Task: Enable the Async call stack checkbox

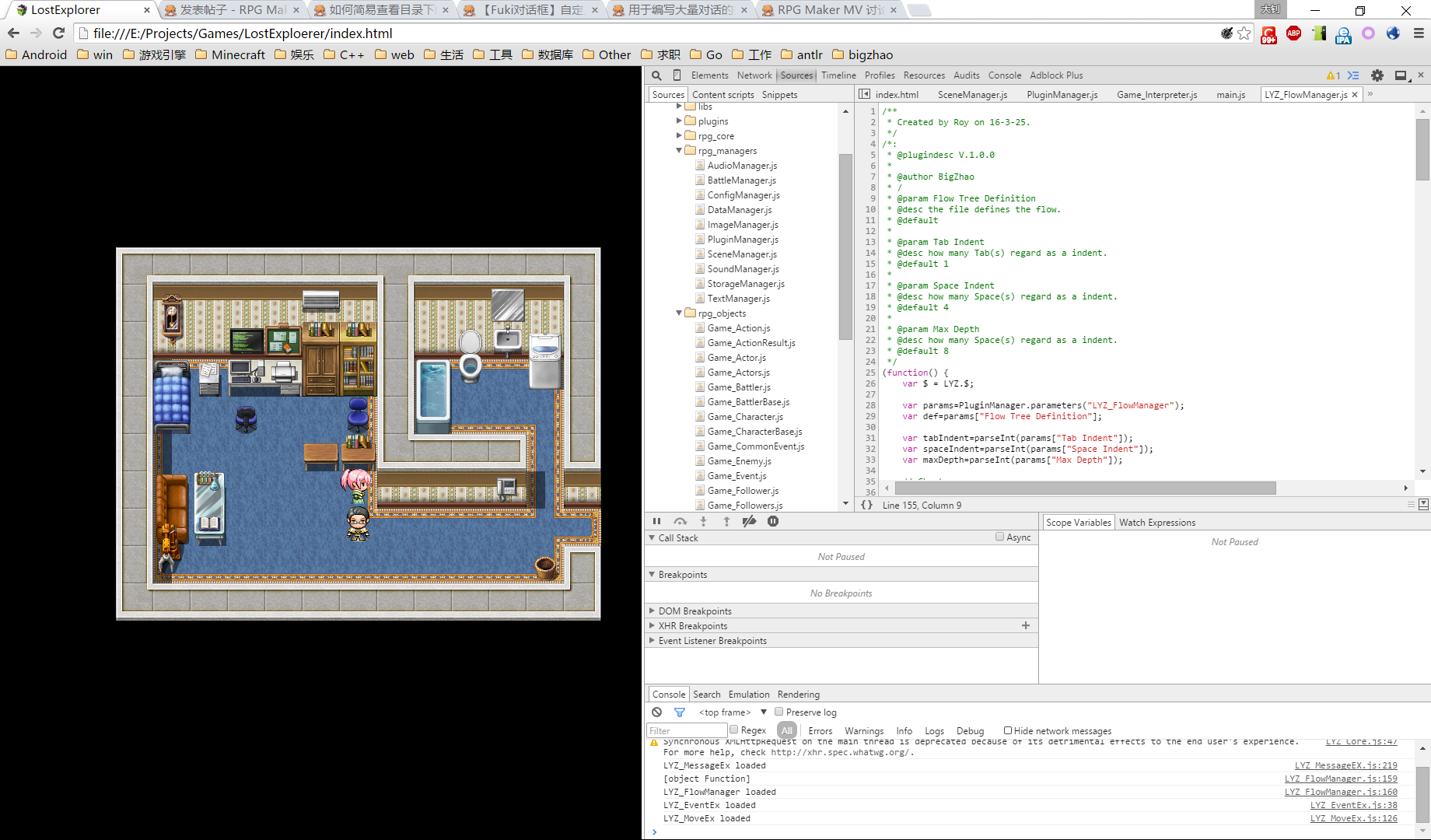Action: pyautogui.click(x=1000, y=537)
